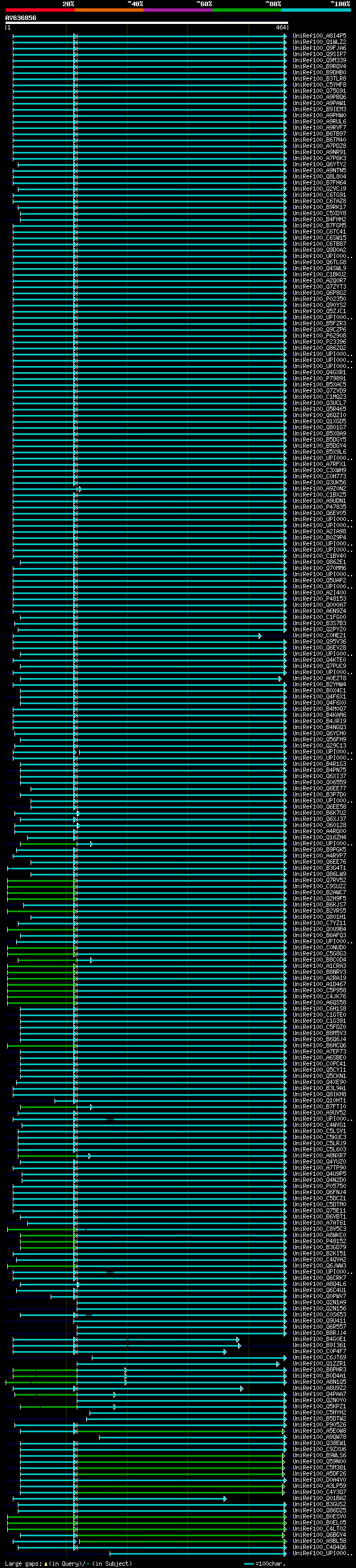
Task: Click hit label UniRef100_Q9M339
Action: point(319,60)
